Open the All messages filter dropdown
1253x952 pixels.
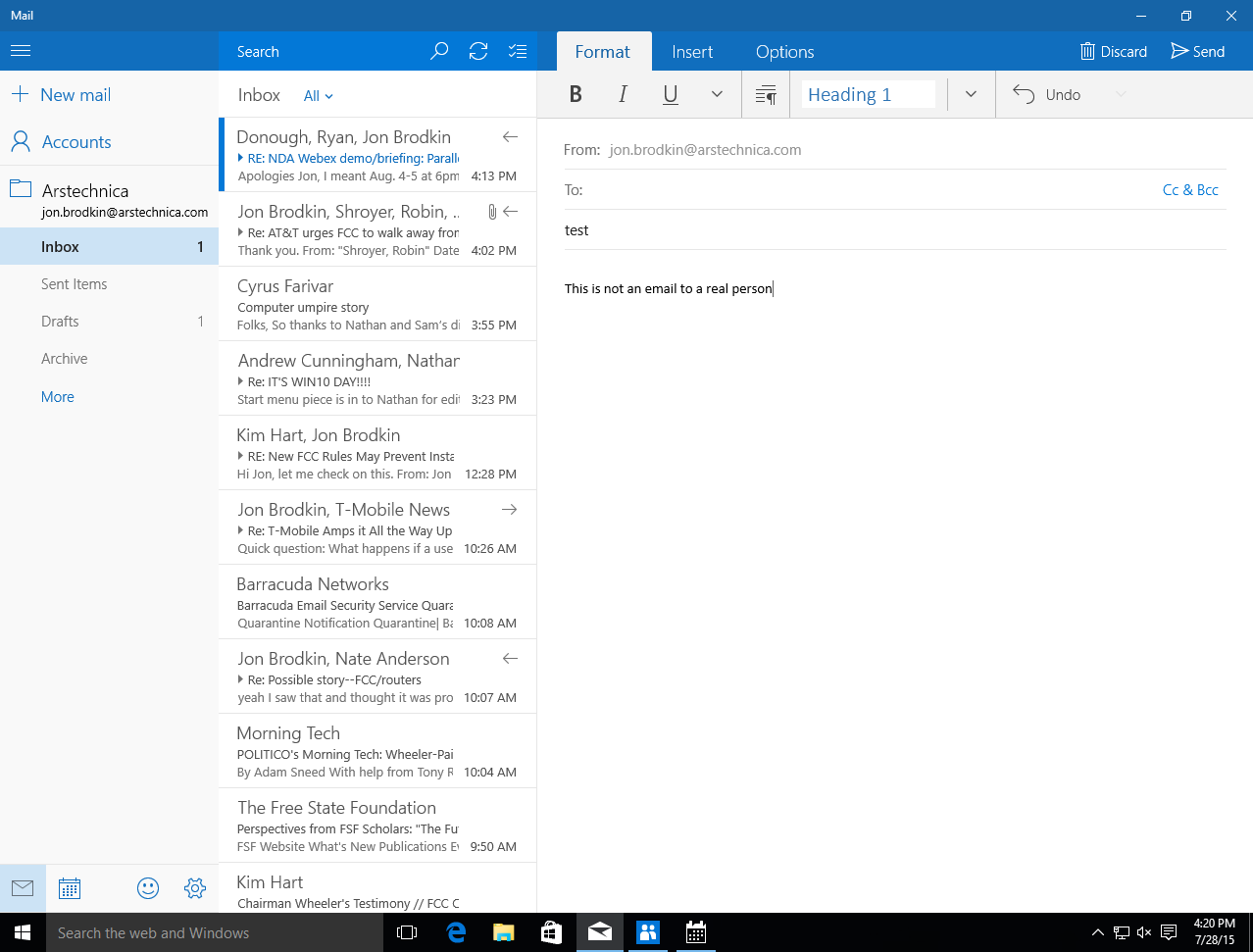(316, 94)
